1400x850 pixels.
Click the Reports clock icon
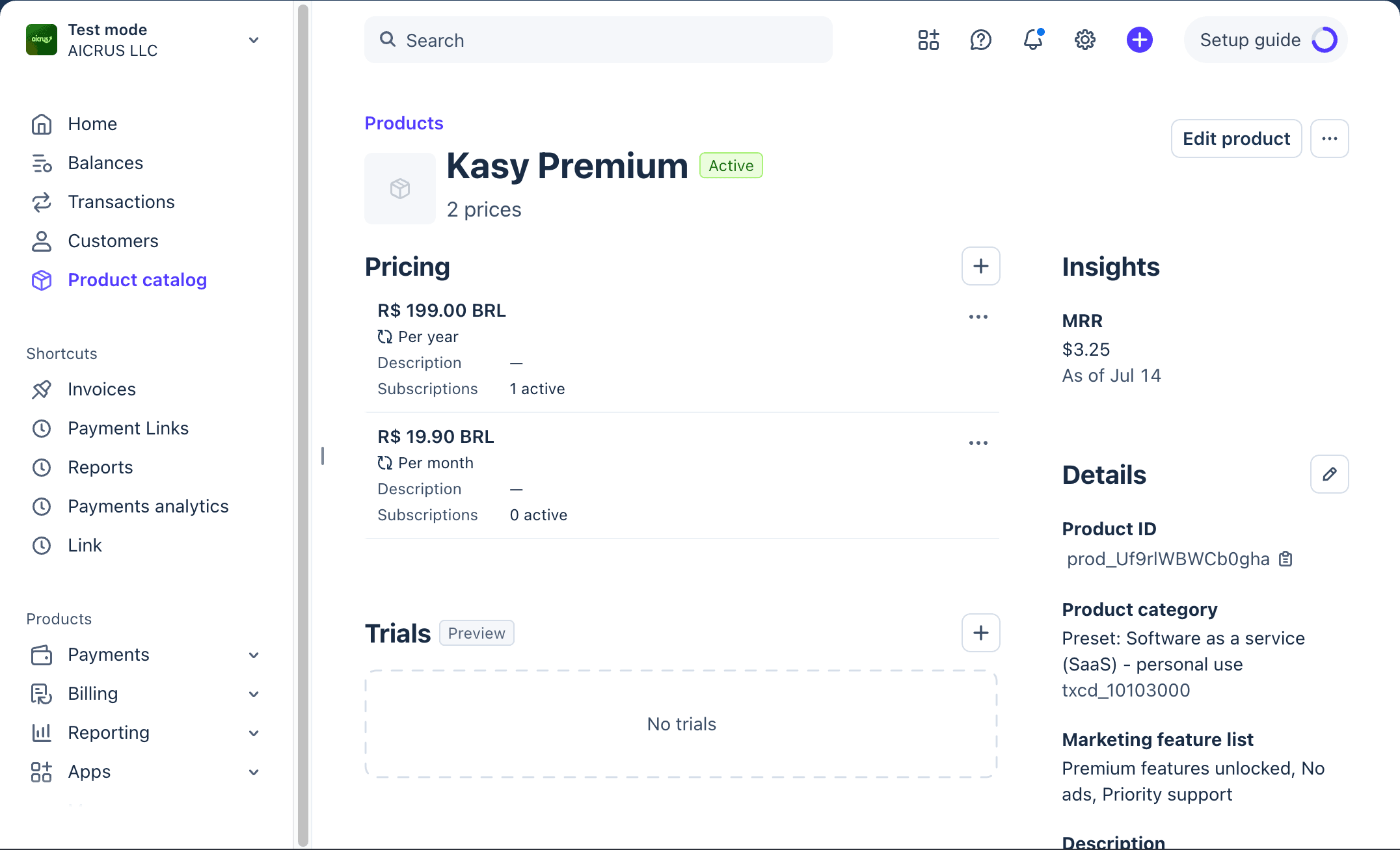pyautogui.click(x=42, y=467)
